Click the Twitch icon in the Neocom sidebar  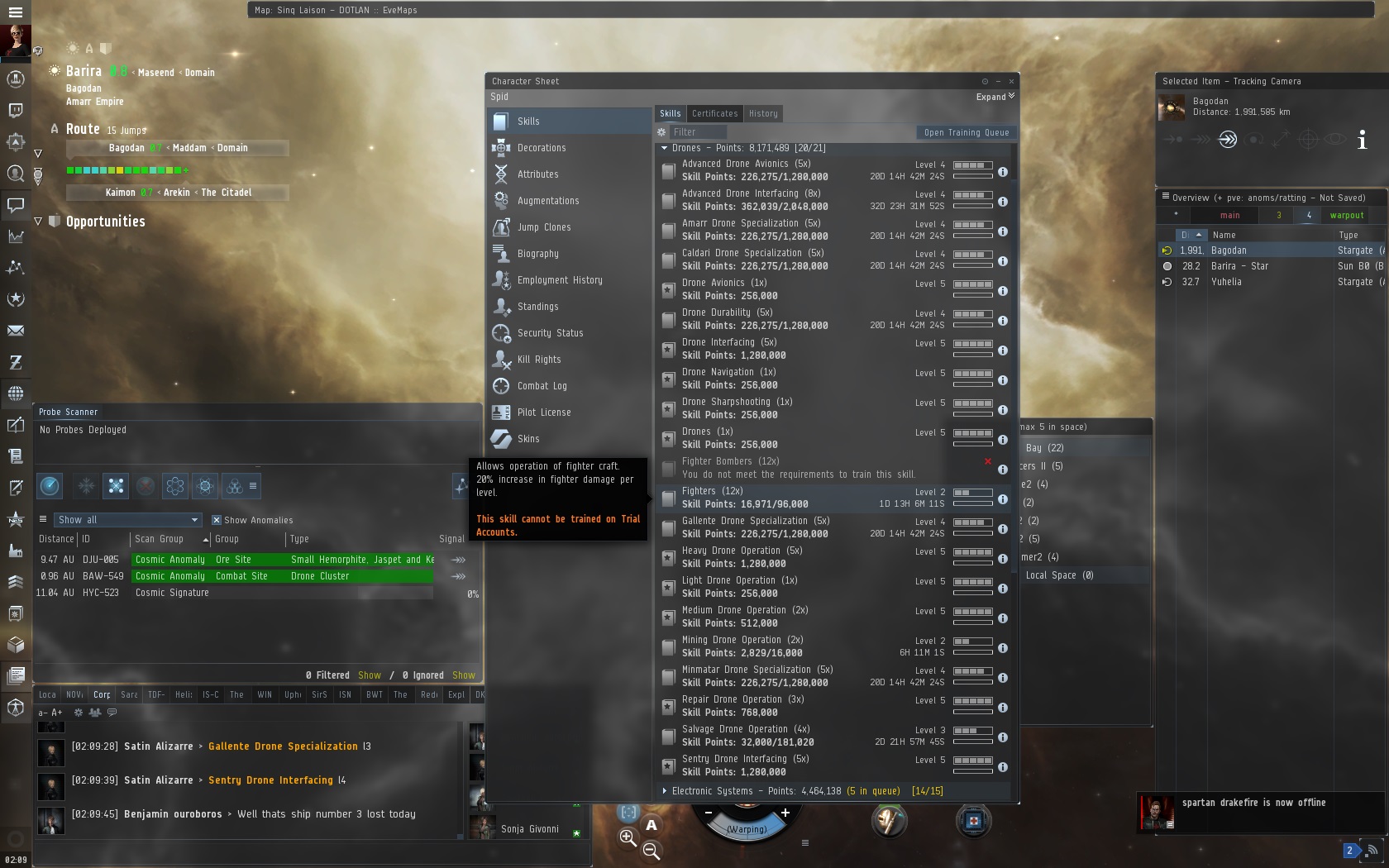point(15,110)
